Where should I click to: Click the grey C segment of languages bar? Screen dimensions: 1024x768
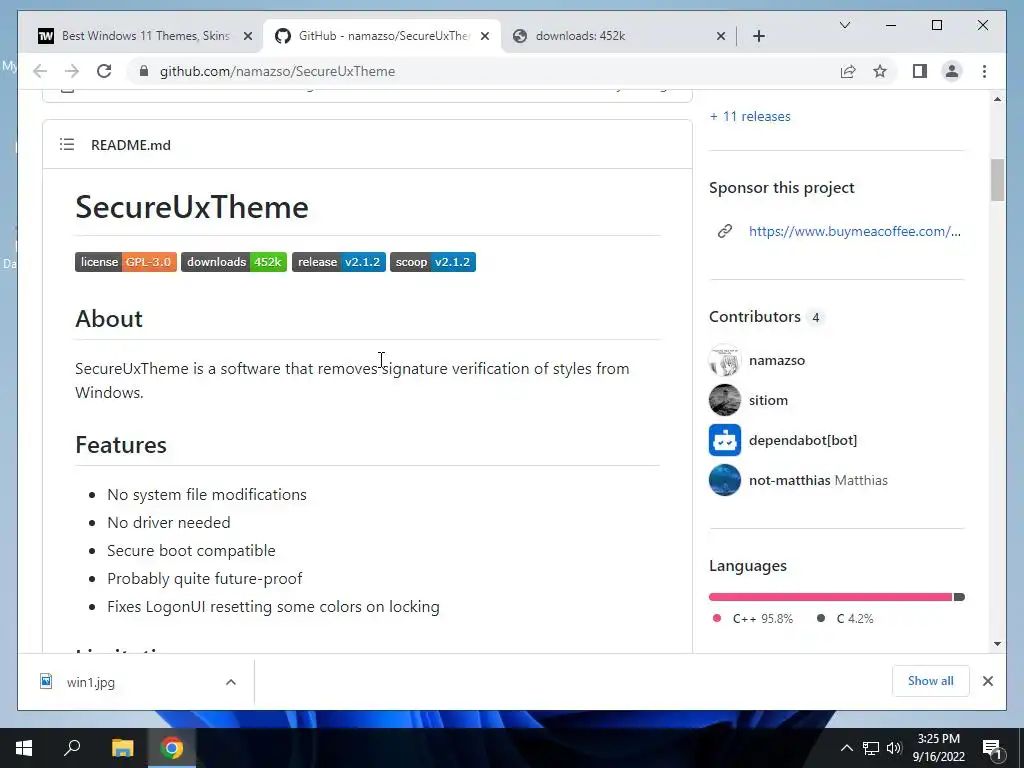[959, 597]
